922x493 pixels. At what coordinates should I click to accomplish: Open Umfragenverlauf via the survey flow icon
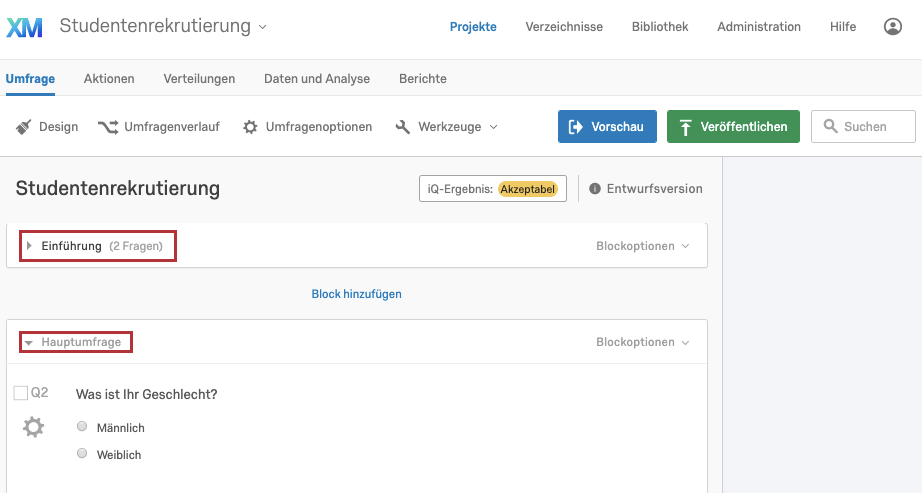(108, 126)
